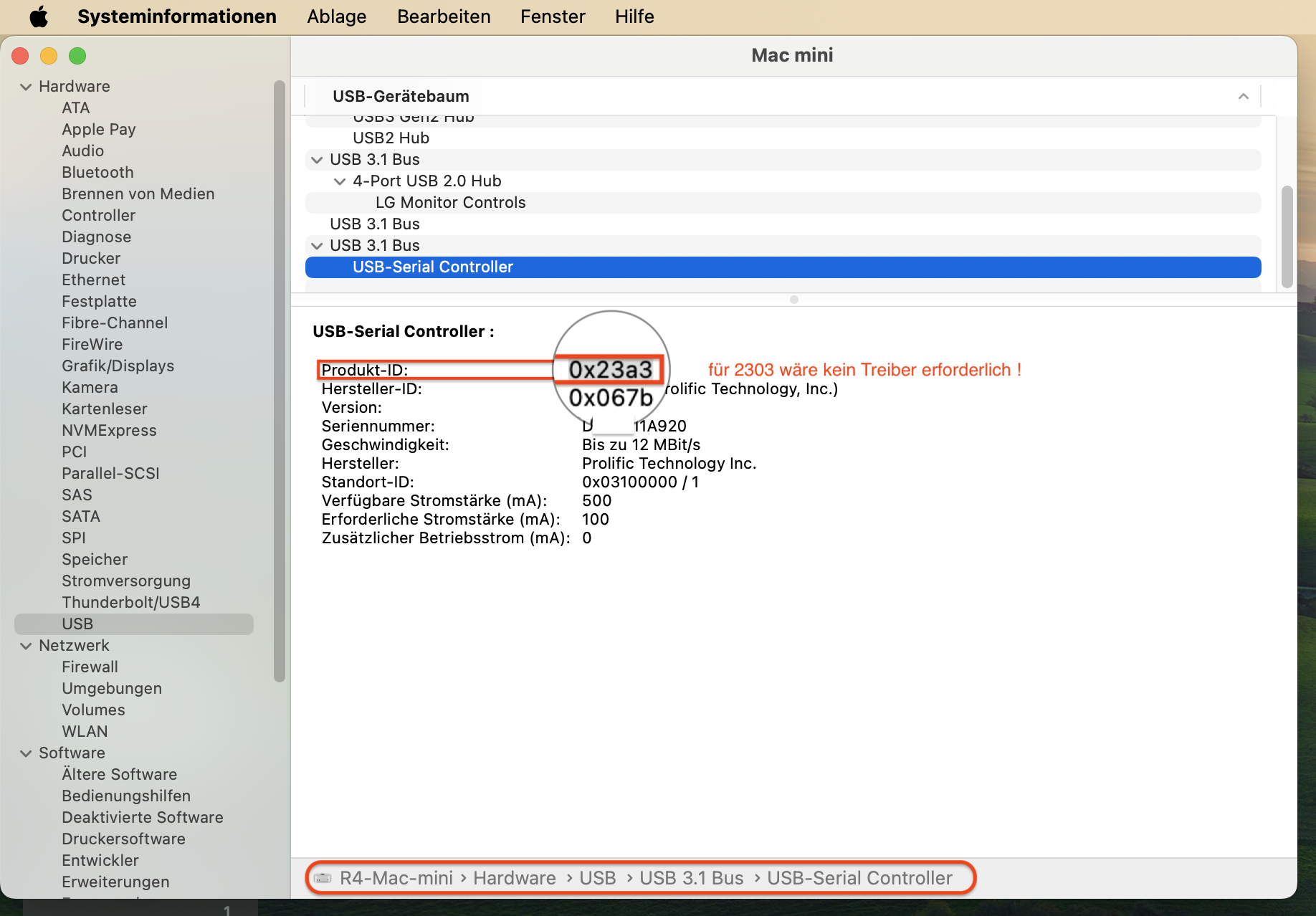Select Druckersoftware in the sidebar
This screenshot has height=916, width=1316.
(x=124, y=839)
